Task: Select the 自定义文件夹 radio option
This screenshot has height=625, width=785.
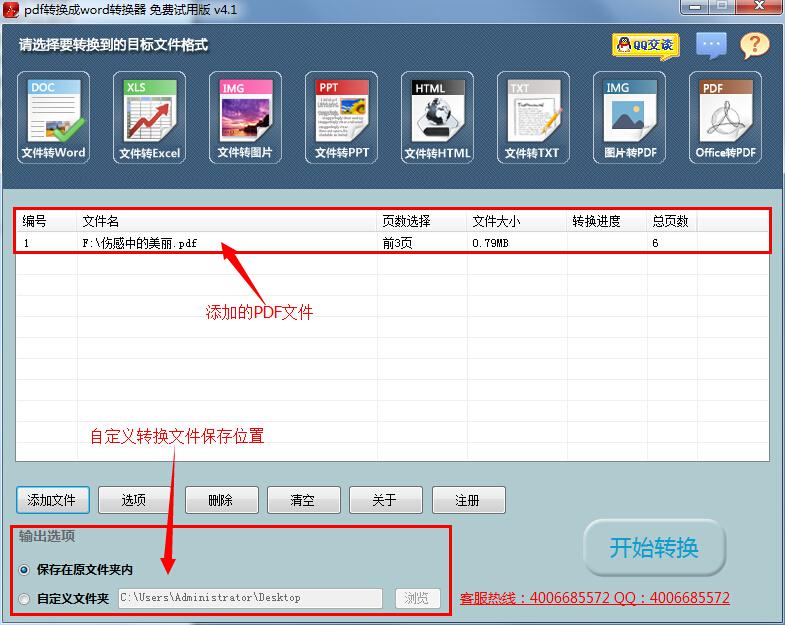Action: [x=64, y=598]
